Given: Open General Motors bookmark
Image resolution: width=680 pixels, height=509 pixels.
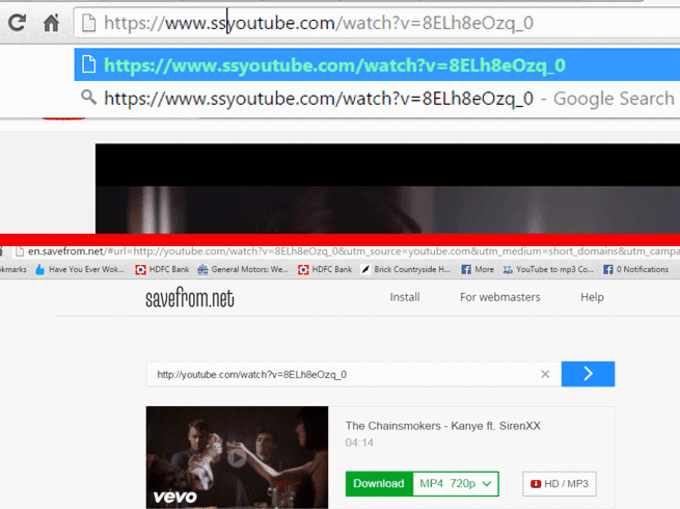Looking at the screenshot, I should [x=243, y=269].
